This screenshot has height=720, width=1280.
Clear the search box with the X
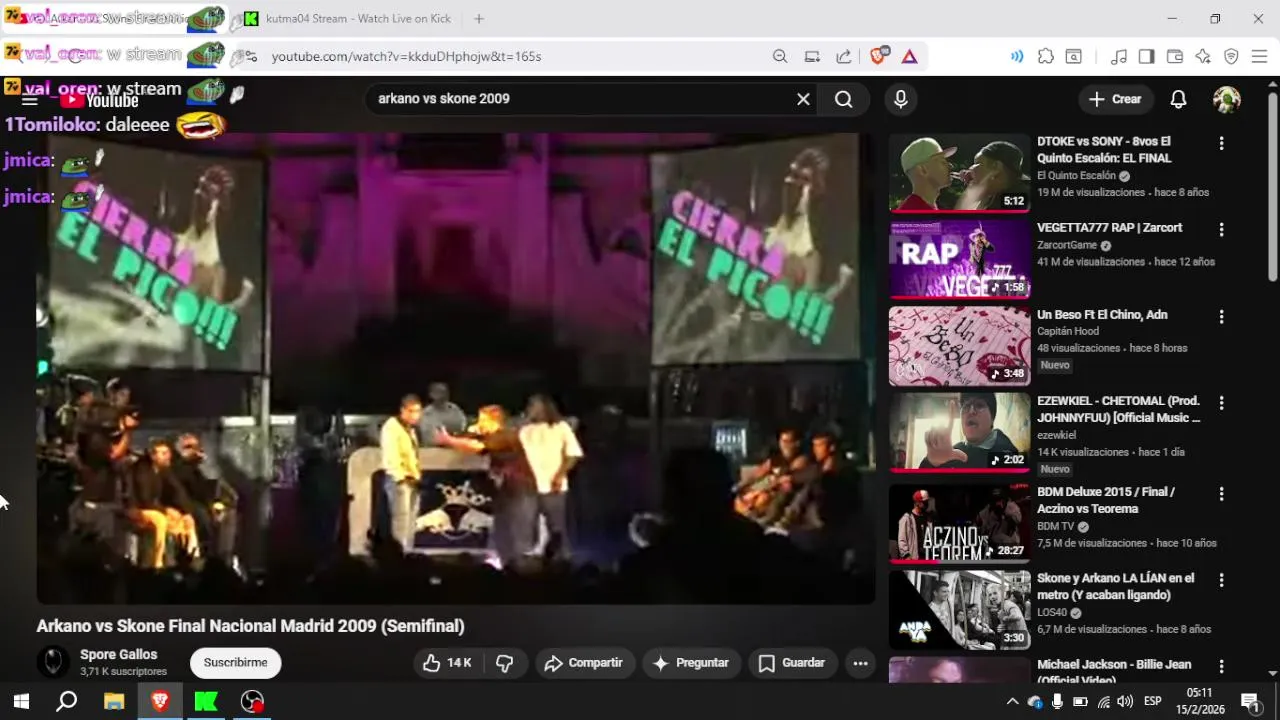click(803, 99)
